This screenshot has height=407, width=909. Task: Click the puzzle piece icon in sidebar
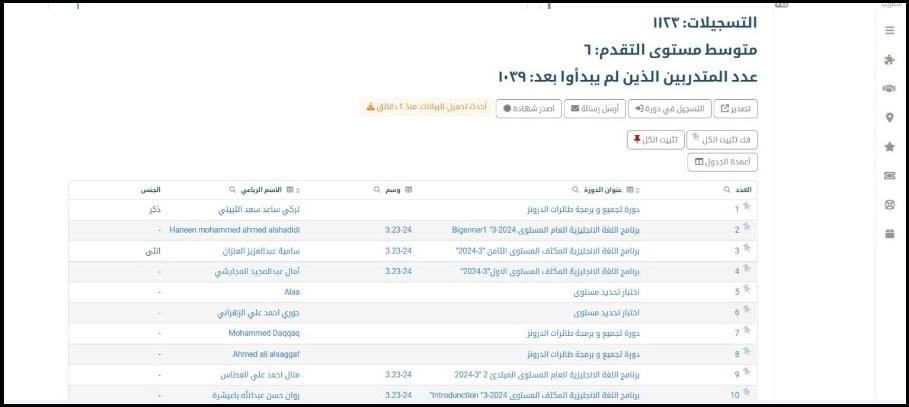(889, 60)
